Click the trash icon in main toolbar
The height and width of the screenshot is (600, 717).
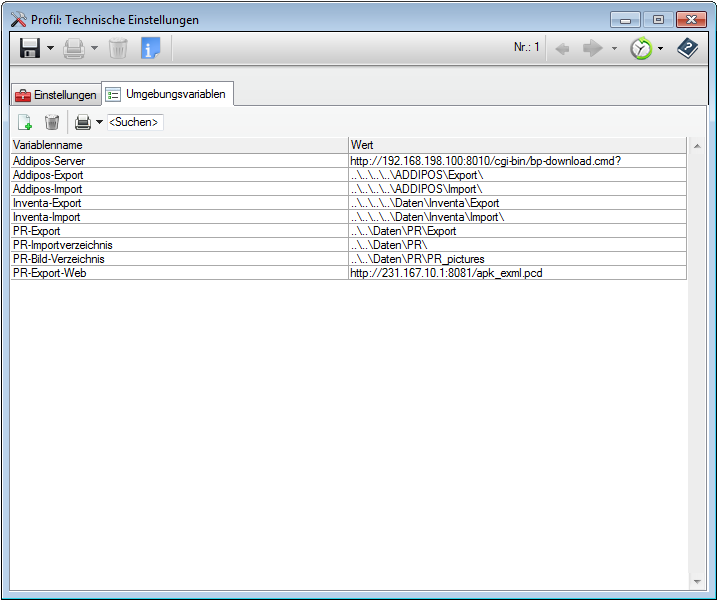[x=118, y=48]
